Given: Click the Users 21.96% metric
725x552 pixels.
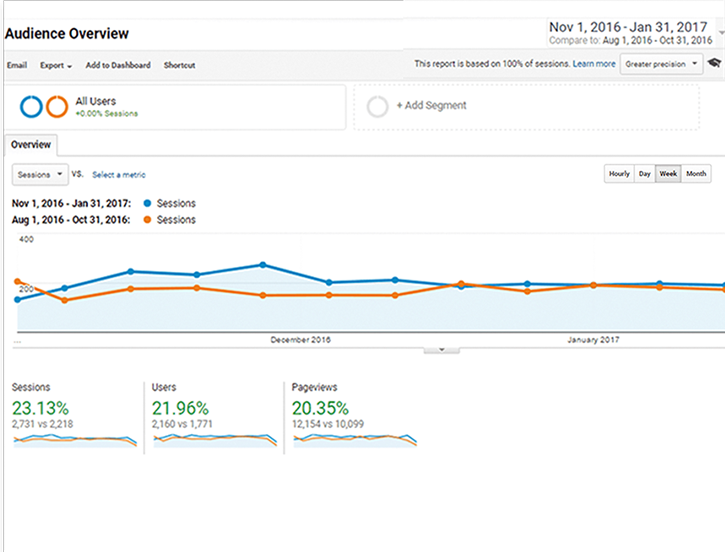Looking at the screenshot, I should pyautogui.click(x=180, y=408).
